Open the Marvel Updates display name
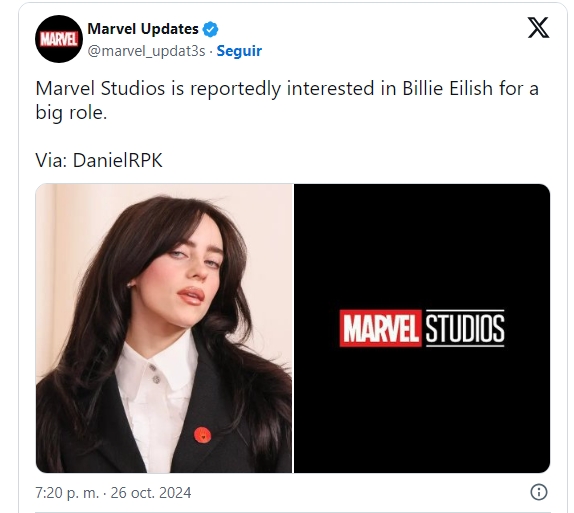The height and width of the screenshot is (513, 574). (x=143, y=29)
